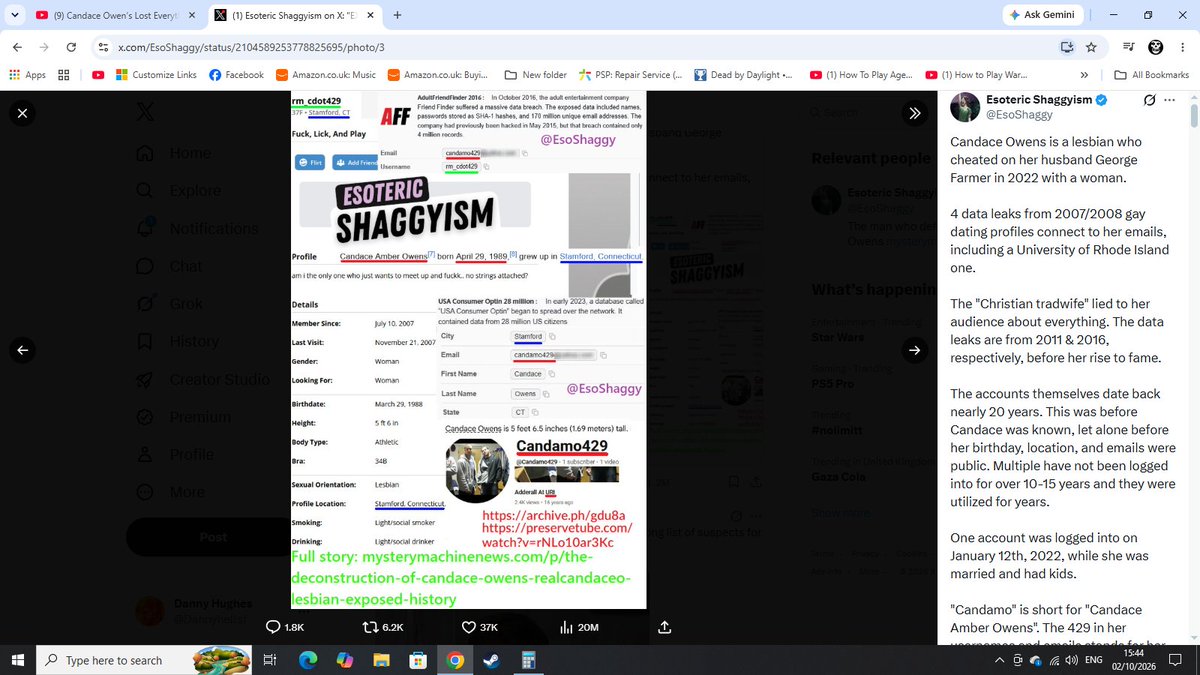The width and height of the screenshot is (1200, 675).
Task: Open Microsoft Store from the taskbar
Action: 418,660
